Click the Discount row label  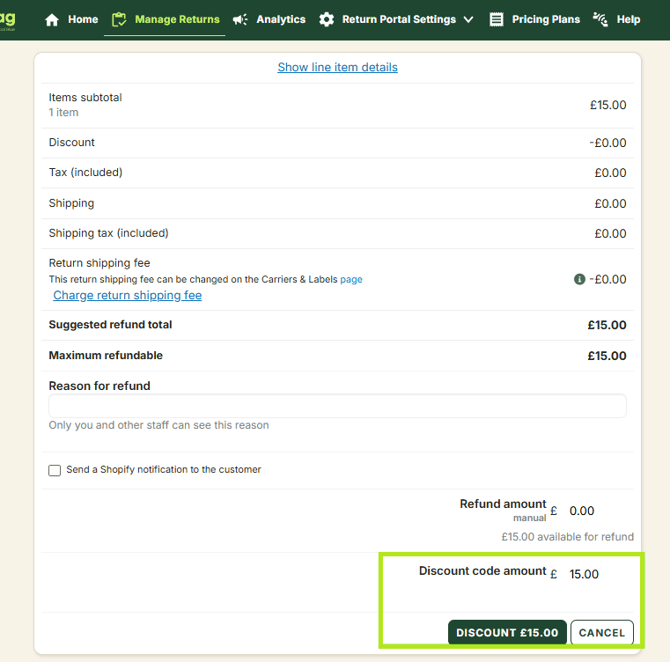(72, 142)
